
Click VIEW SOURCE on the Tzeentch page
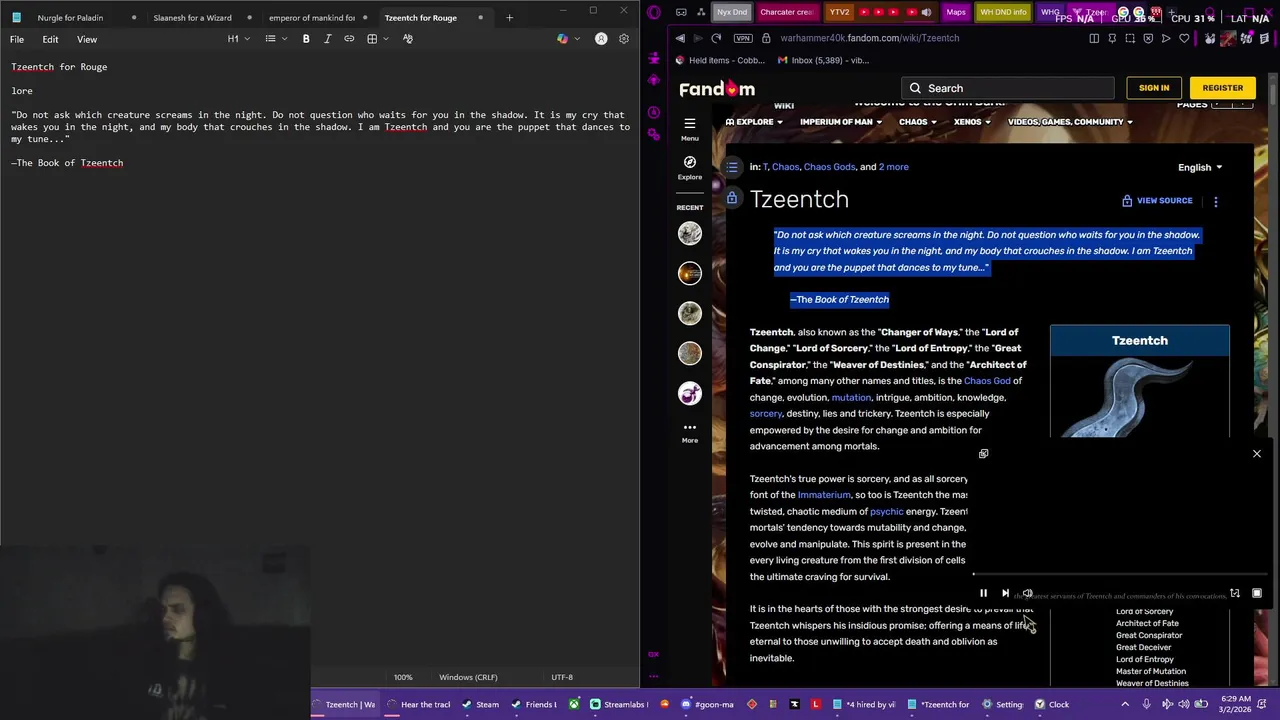(1157, 201)
